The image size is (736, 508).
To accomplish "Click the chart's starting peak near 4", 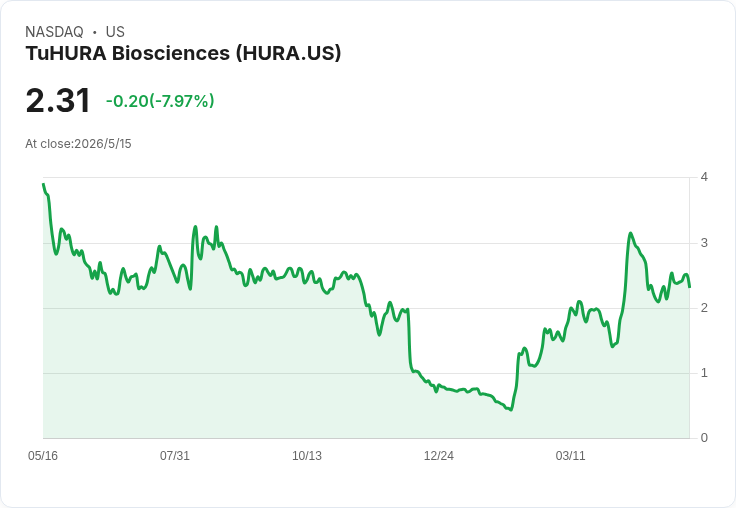I will (x=43, y=184).
